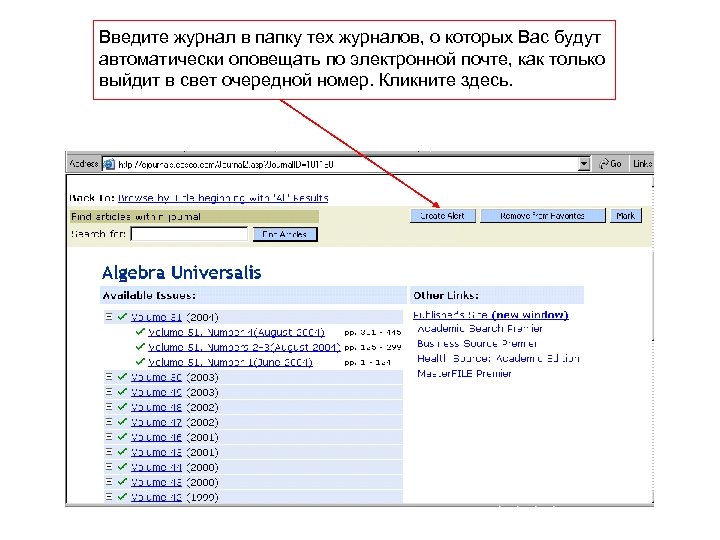720x540 pixels.
Task: Open the Publisher's Site (new window) link
Action: point(490,315)
